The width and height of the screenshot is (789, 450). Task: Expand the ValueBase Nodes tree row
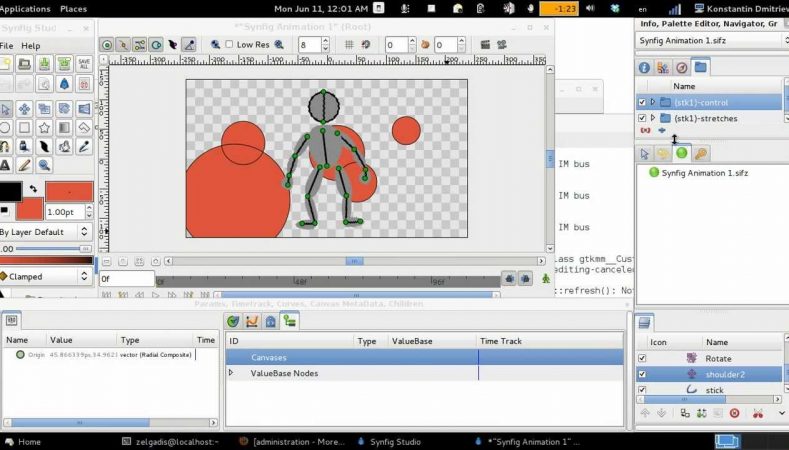coord(231,373)
